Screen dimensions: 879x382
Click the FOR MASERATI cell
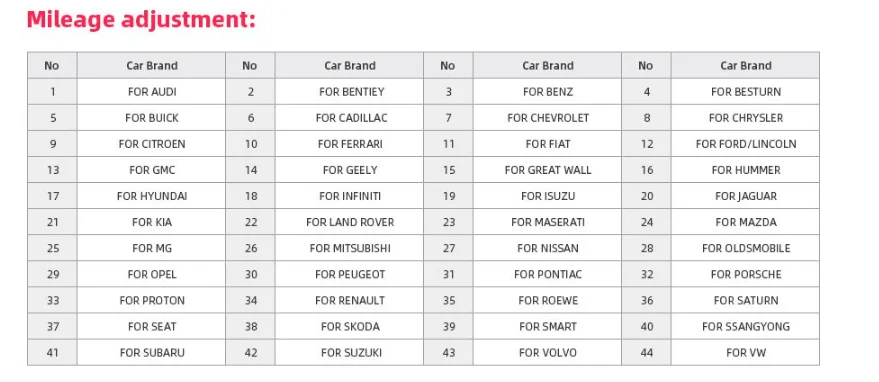tap(547, 222)
